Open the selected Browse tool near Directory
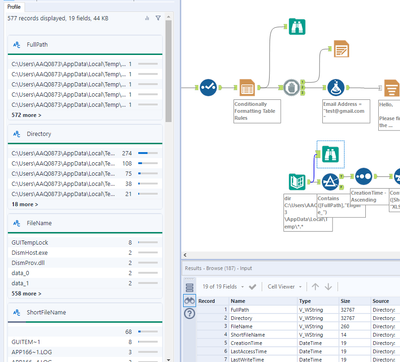This screenshot has height=362, width=400. [330, 154]
